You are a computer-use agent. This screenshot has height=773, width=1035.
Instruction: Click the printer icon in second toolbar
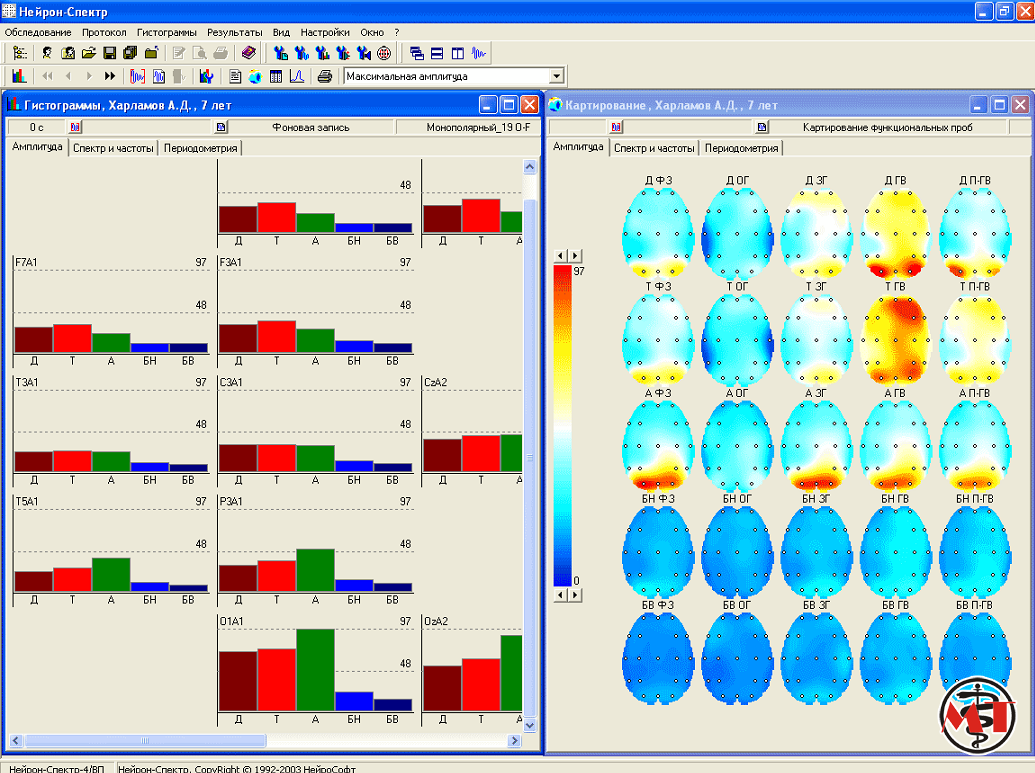324,76
